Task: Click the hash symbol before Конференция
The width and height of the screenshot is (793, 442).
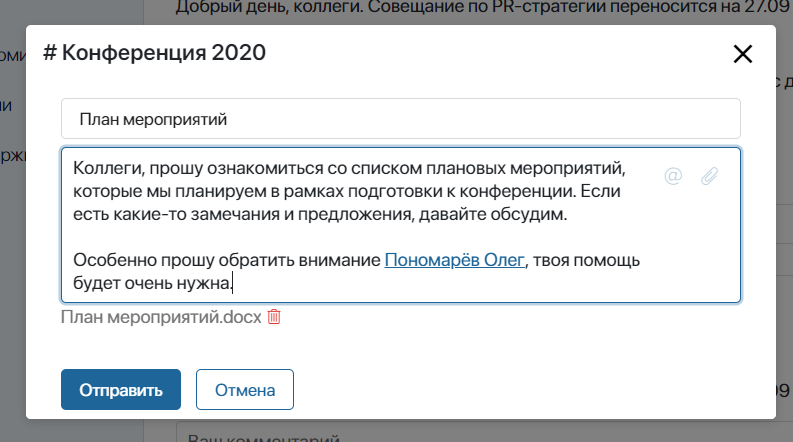Action: [x=50, y=53]
